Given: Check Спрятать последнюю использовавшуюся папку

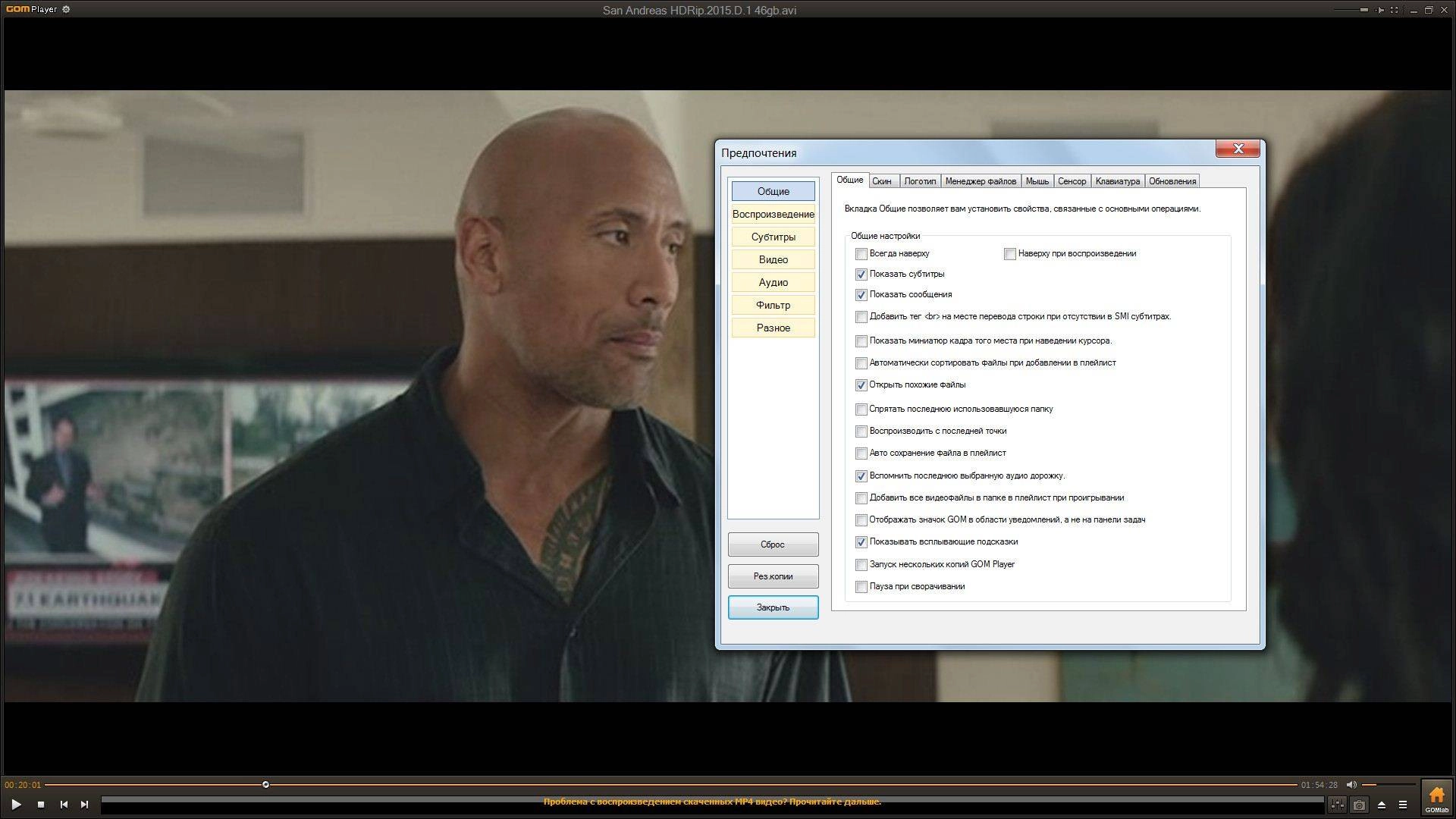Looking at the screenshot, I should [x=861, y=409].
